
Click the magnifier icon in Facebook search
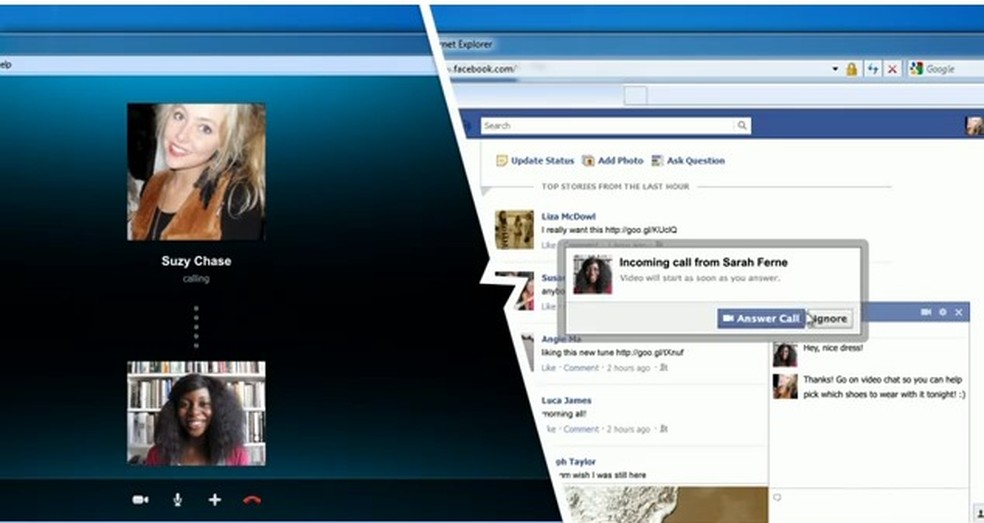point(742,126)
